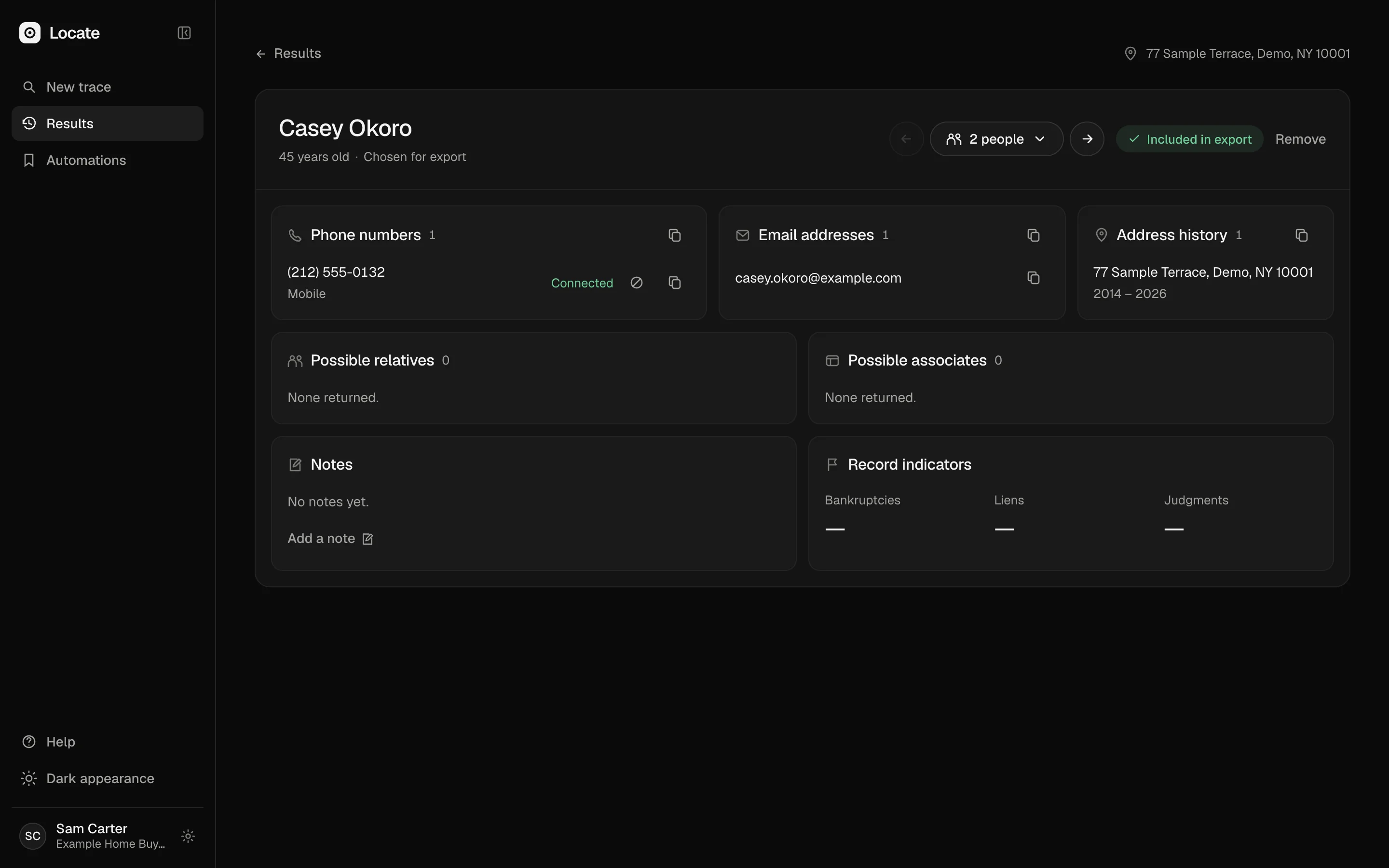The image size is (1389, 868).
Task: Open the 2 people dropdown
Action: coord(996,139)
